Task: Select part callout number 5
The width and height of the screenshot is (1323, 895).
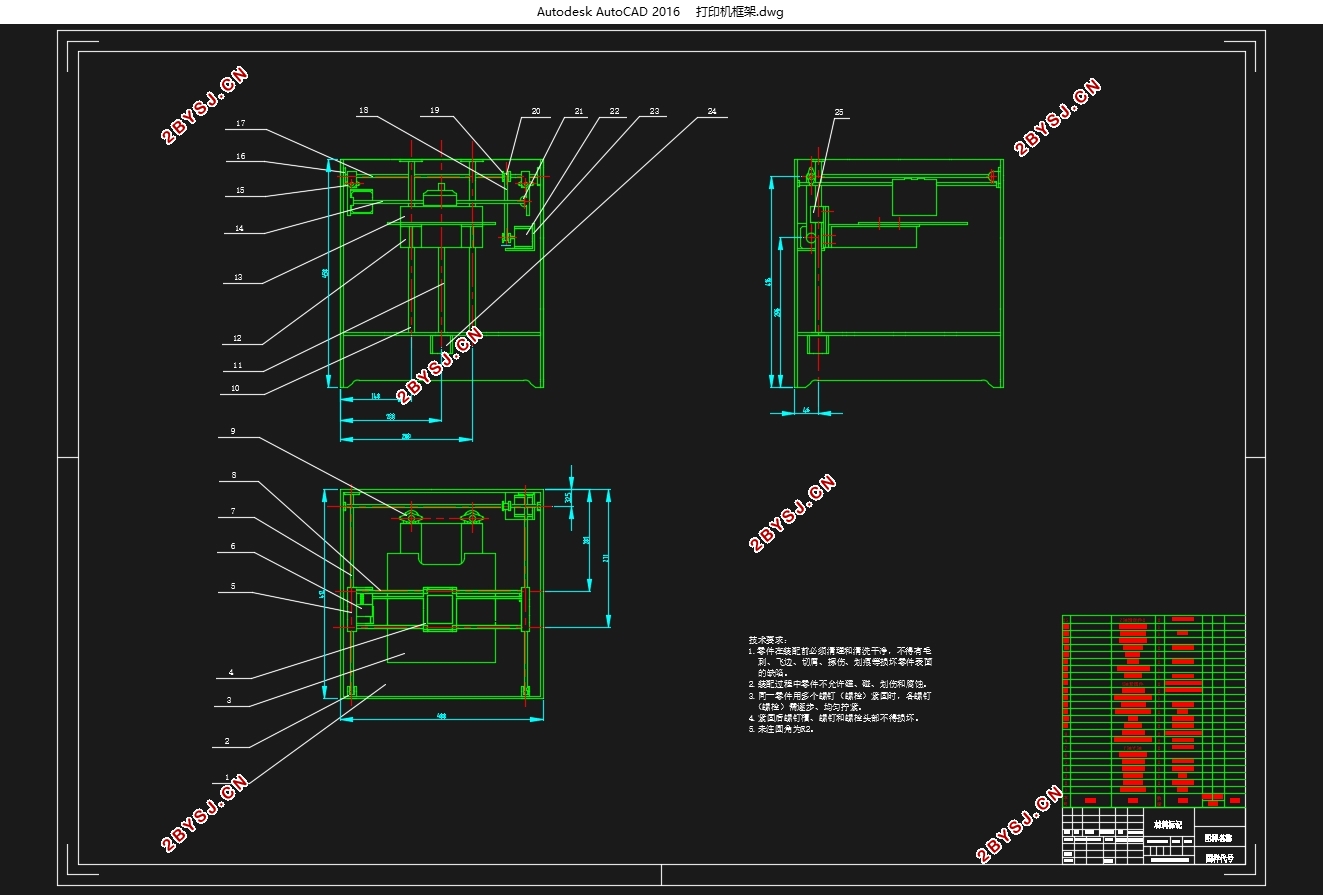Action: click(x=233, y=586)
